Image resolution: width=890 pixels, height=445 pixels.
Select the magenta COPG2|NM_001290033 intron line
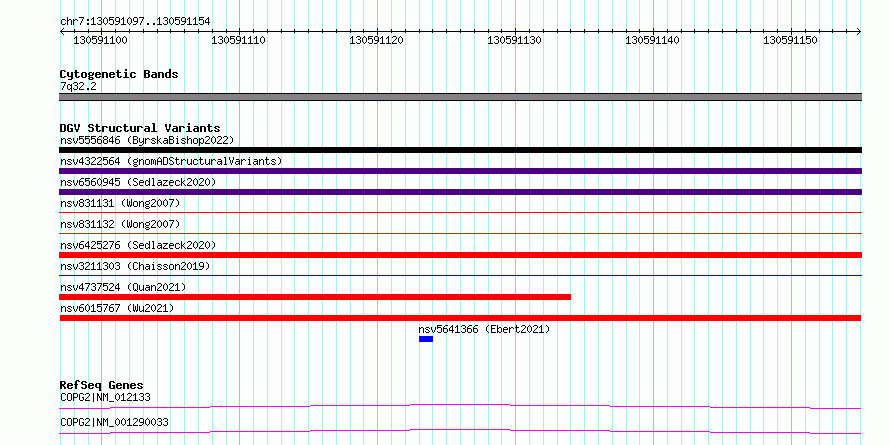tap(460, 432)
